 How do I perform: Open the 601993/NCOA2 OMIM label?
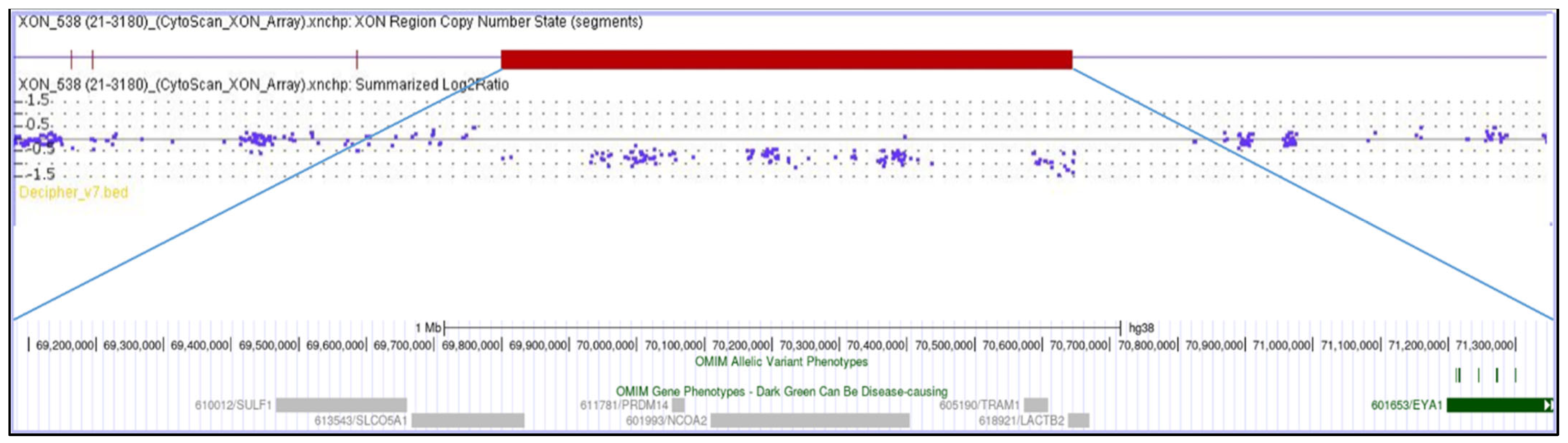tap(666, 420)
